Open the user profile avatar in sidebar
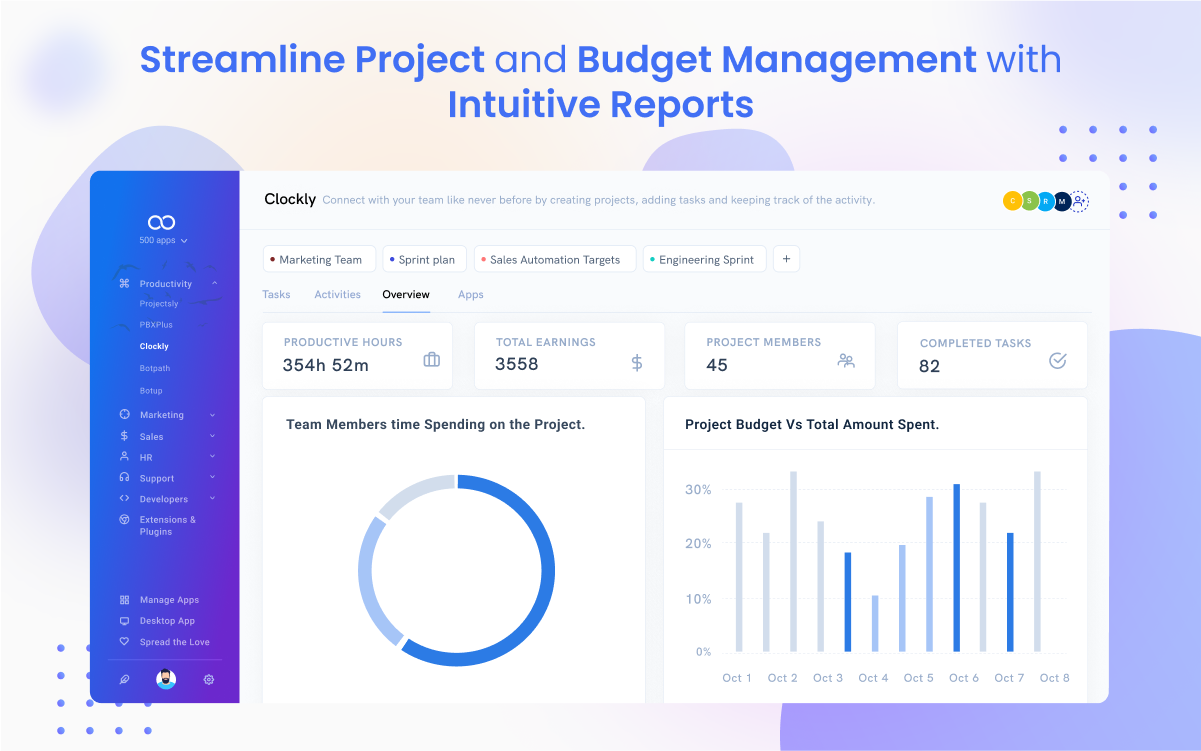The height and width of the screenshot is (751, 1201). (x=166, y=680)
